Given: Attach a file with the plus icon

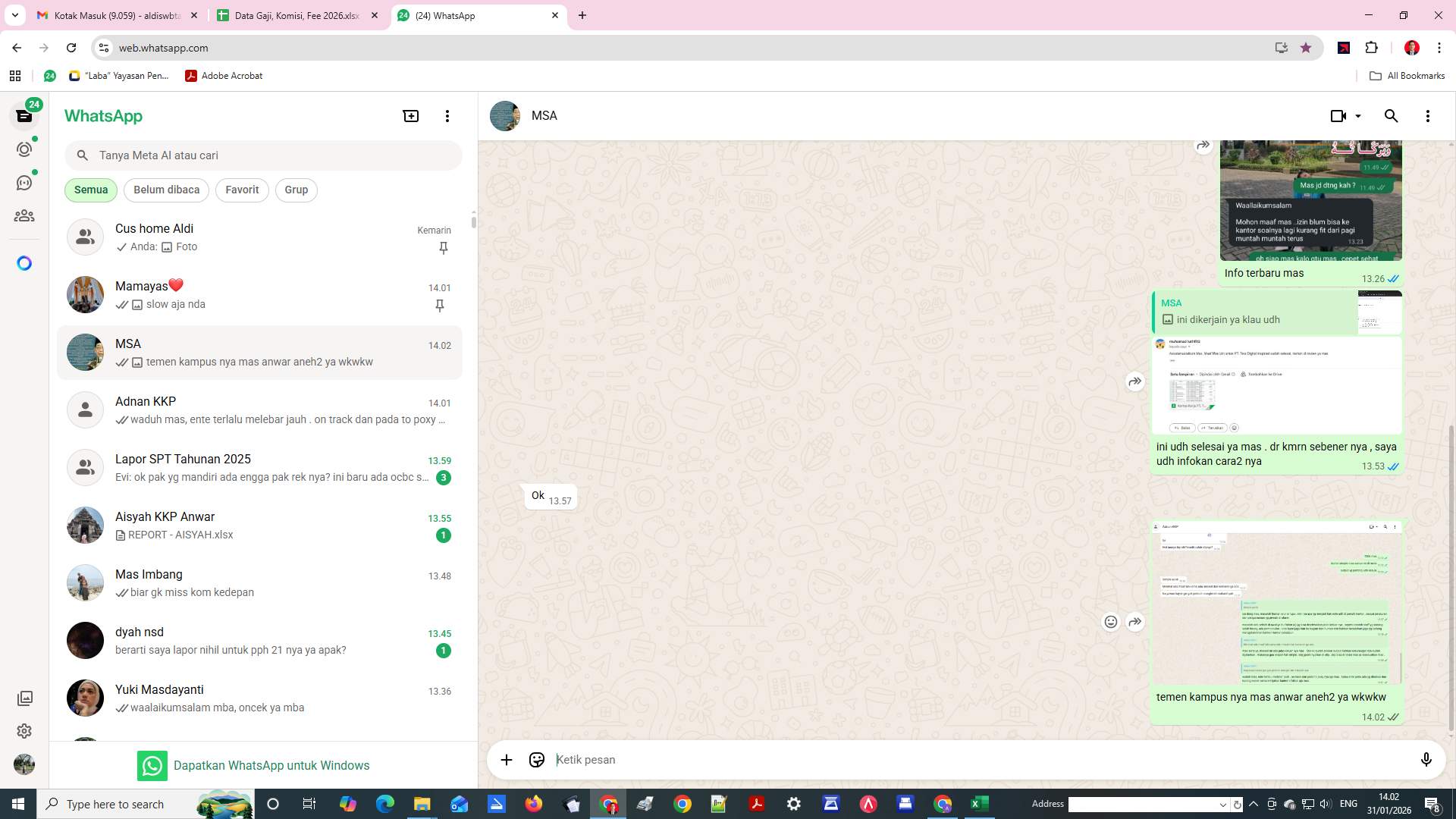Looking at the screenshot, I should 506,759.
